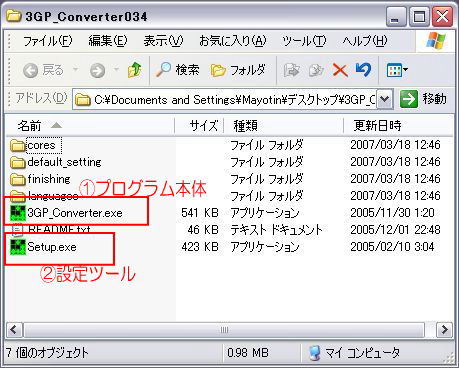Viewport: 459px width, 368px height.
Task: Click the 3GP_Converter.exe file name
Action: point(75,213)
